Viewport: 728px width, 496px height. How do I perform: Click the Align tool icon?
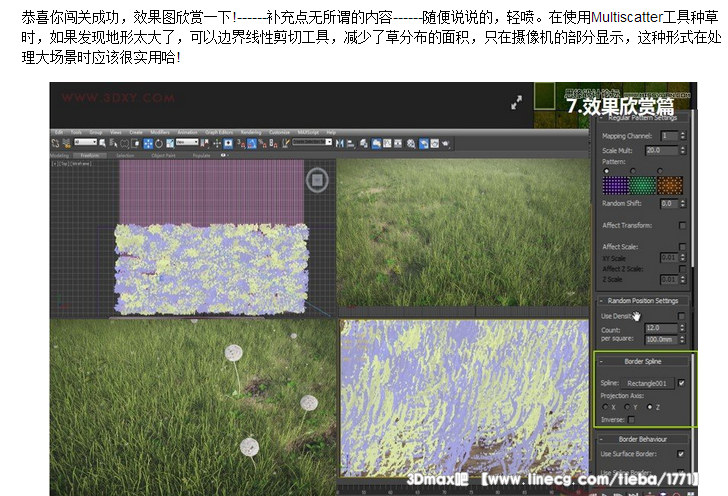[x=351, y=143]
